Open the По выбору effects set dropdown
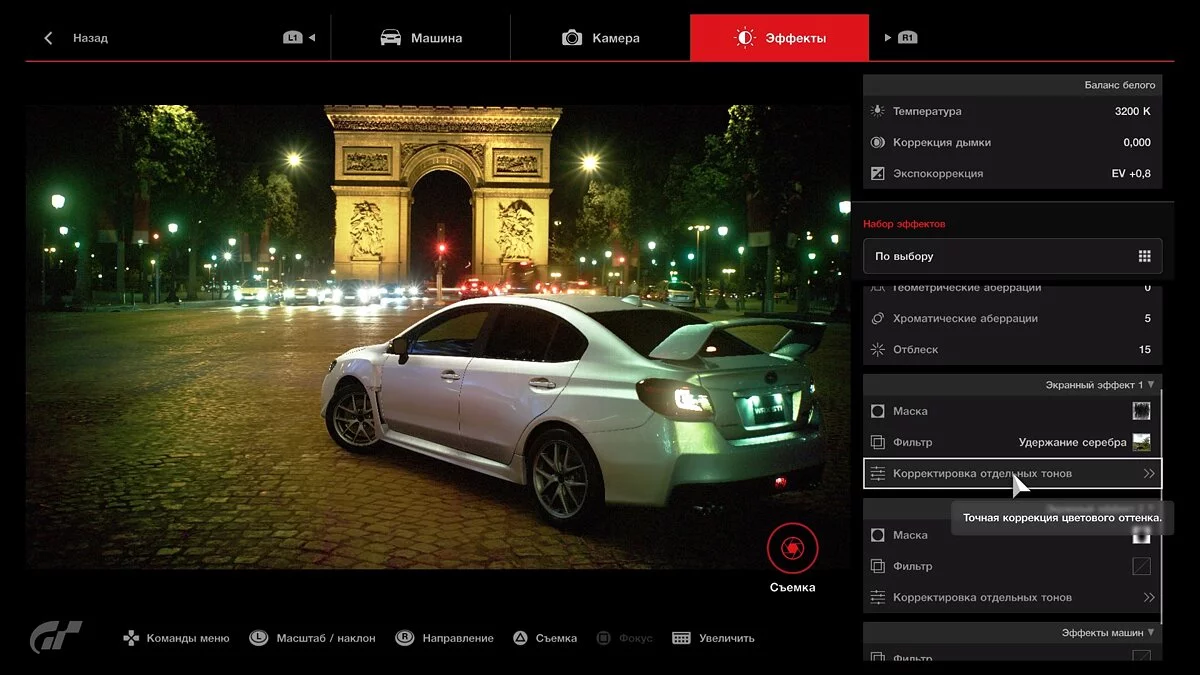Screen dimensions: 1200x675 [1012, 256]
